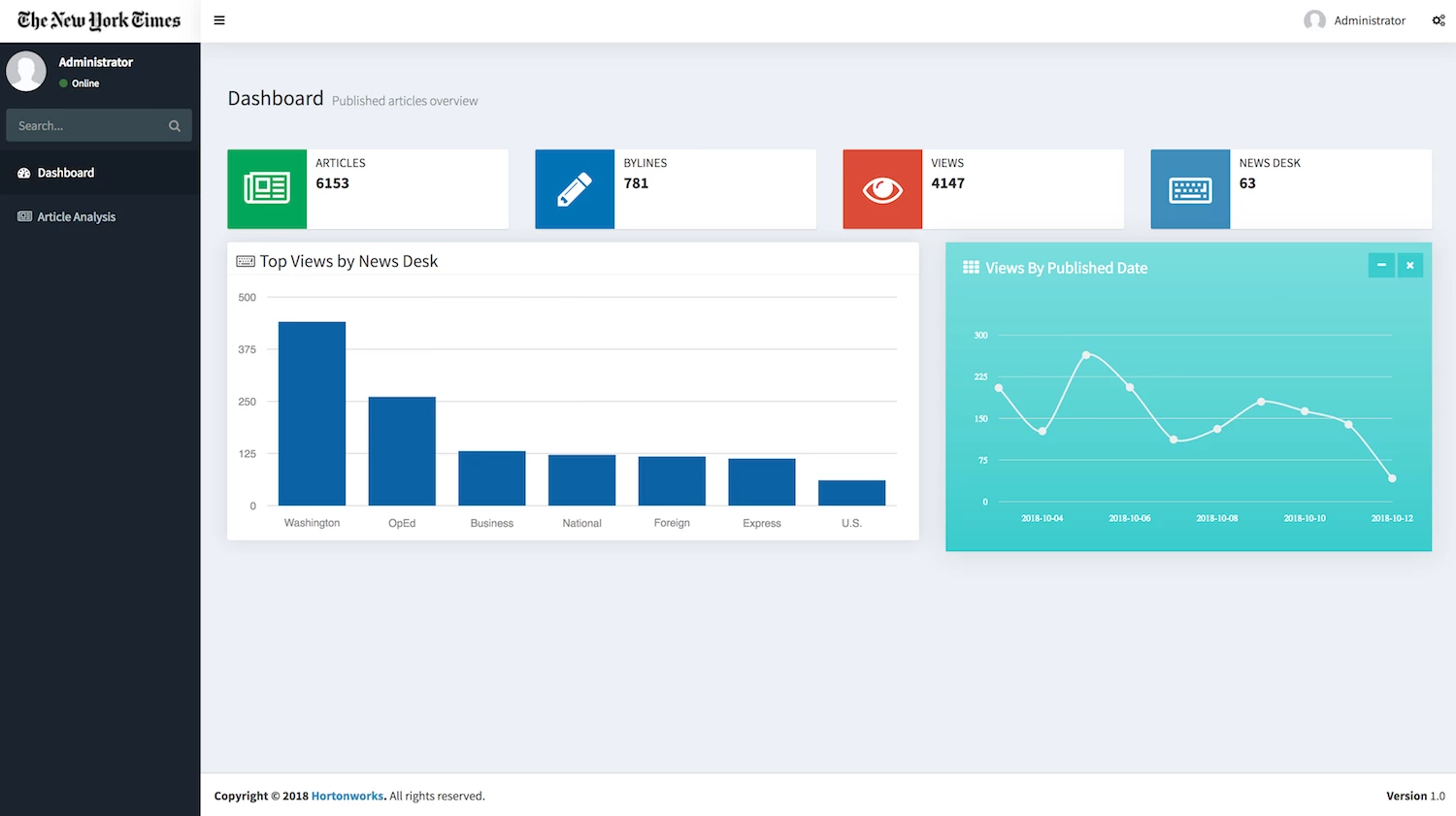Click the blue Bylines pencil icon
This screenshot has width=1456, height=816.
coord(575,189)
